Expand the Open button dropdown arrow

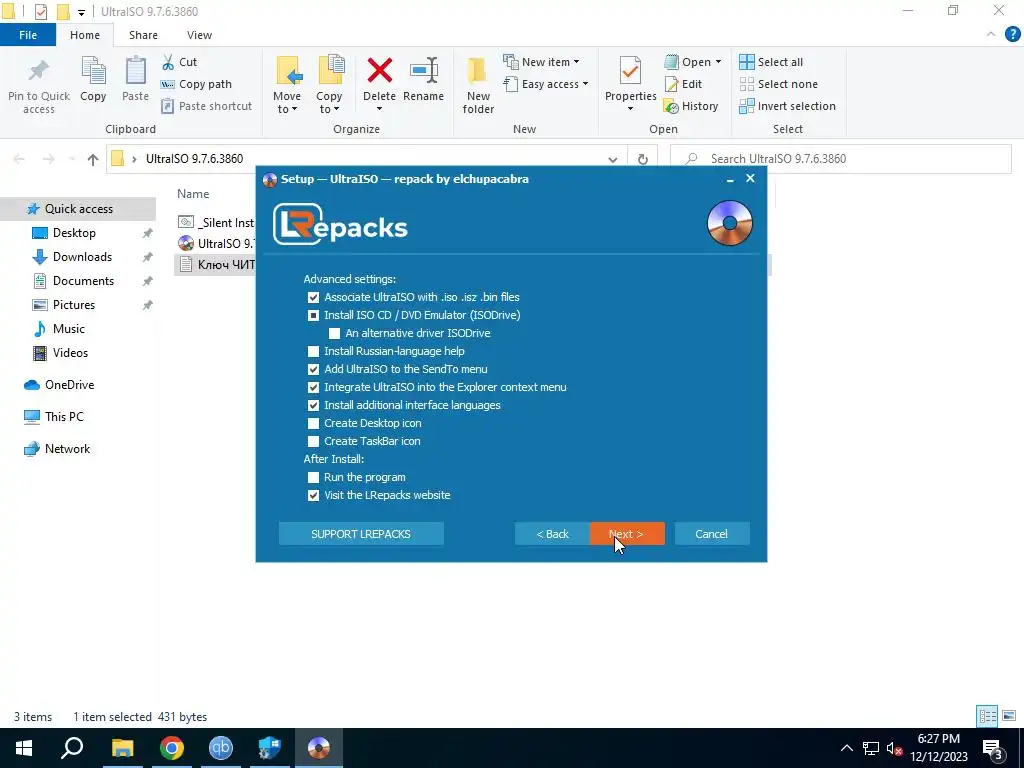pyautogui.click(x=718, y=62)
